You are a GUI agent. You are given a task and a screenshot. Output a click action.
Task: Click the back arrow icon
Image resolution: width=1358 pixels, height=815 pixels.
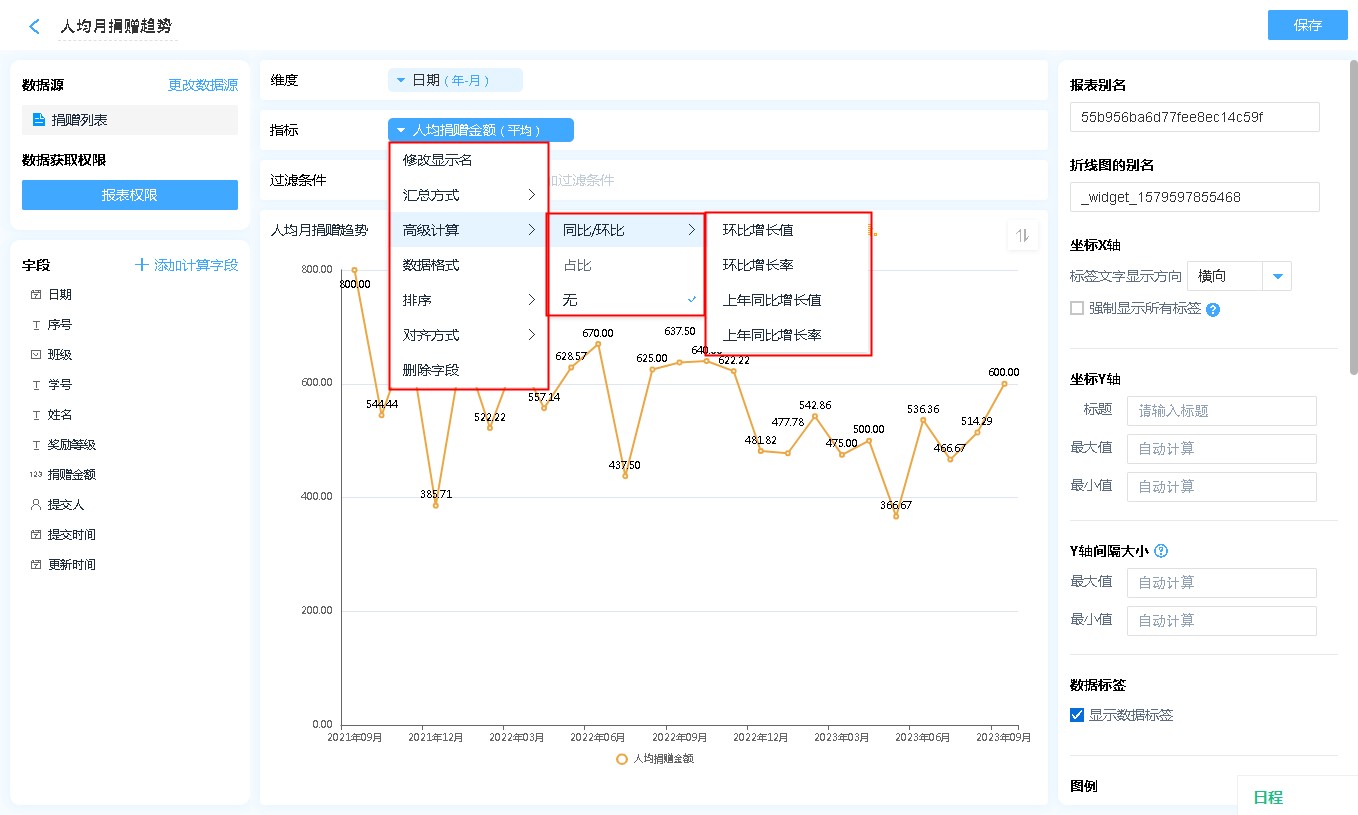35,27
